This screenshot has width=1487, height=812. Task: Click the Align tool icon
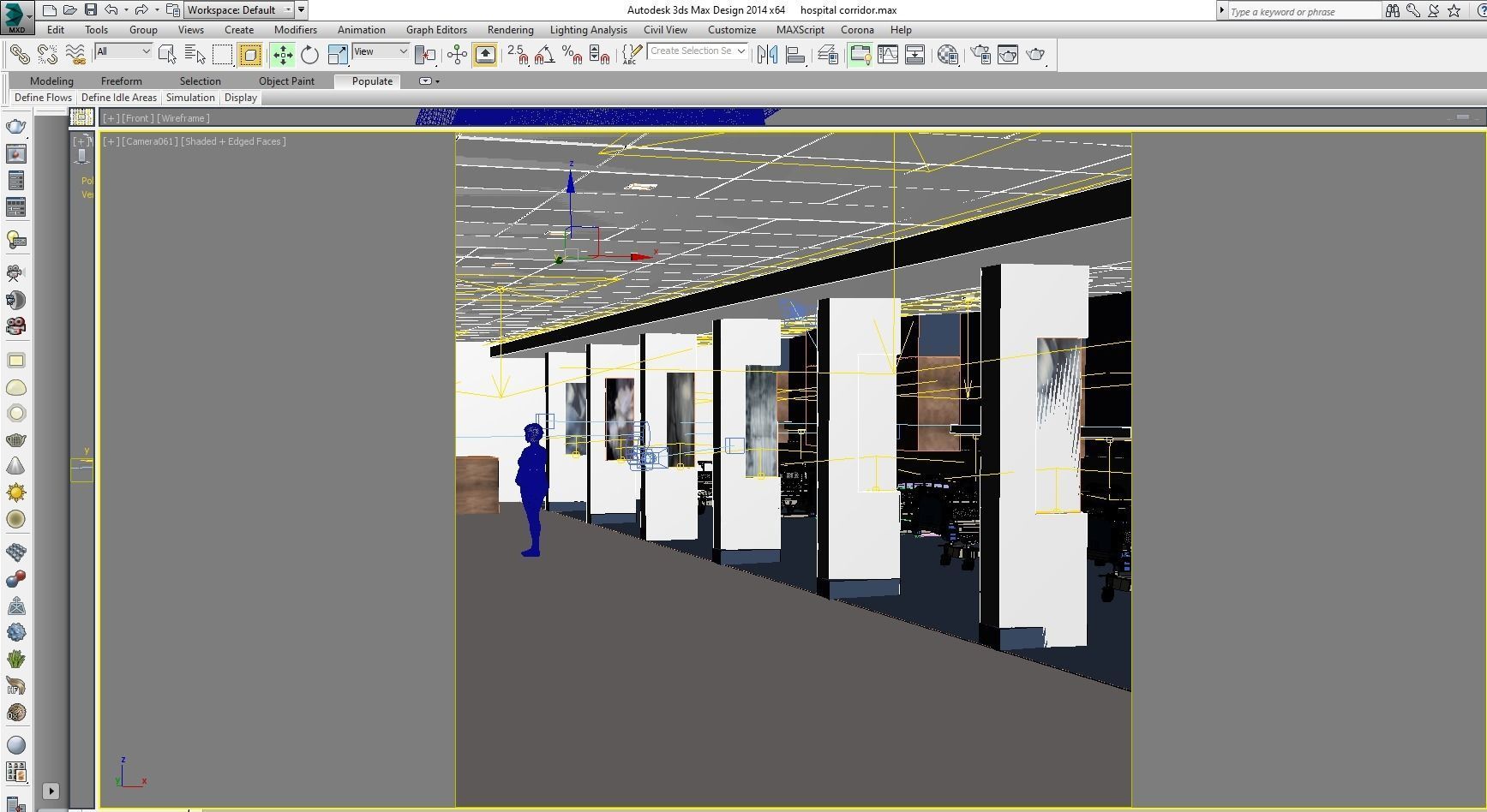click(795, 55)
